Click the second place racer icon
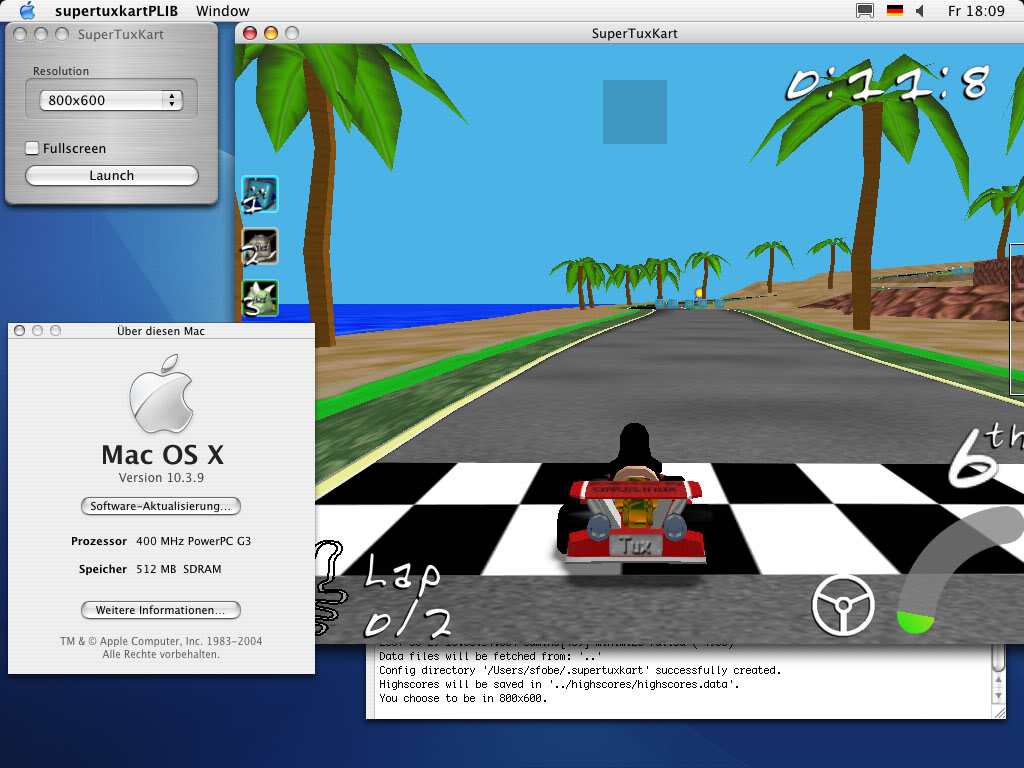1024x768 pixels. coord(260,246)
